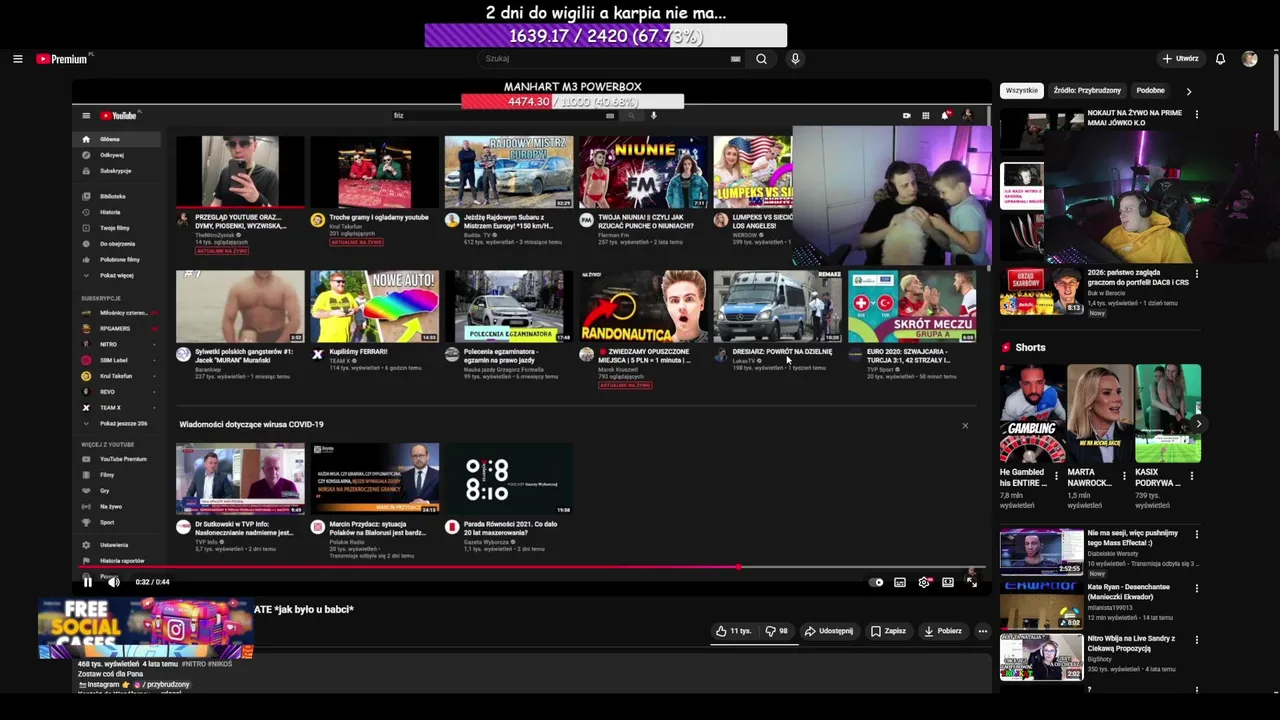Select the Źródło: Przybrudzony chip
This screenshot has width=1280, height=720.
click(x=1087, y=91)
